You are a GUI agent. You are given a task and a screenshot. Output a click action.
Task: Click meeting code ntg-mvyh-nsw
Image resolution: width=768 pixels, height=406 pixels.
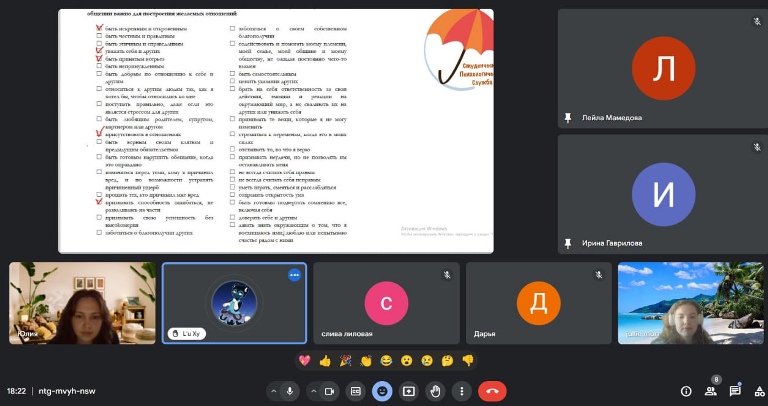(x=67, y=391)
